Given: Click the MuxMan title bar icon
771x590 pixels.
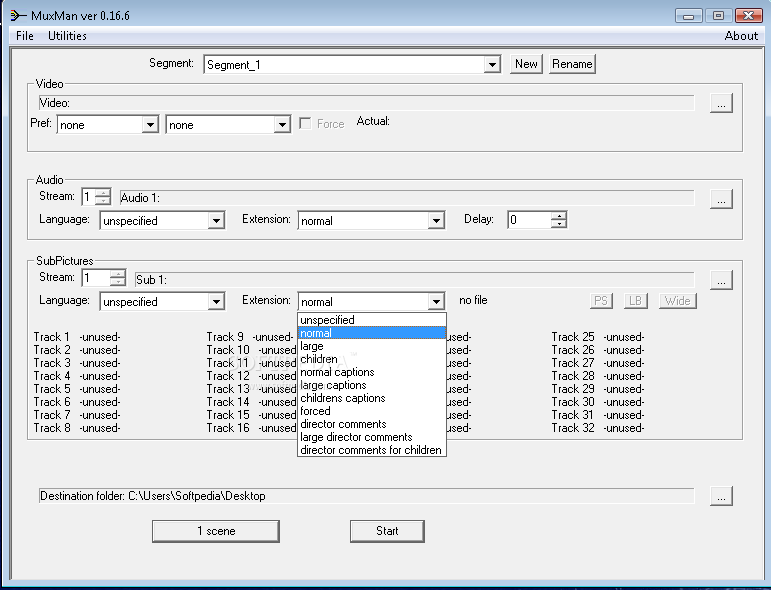Looking at the screenshot, I should coord(18,16).
